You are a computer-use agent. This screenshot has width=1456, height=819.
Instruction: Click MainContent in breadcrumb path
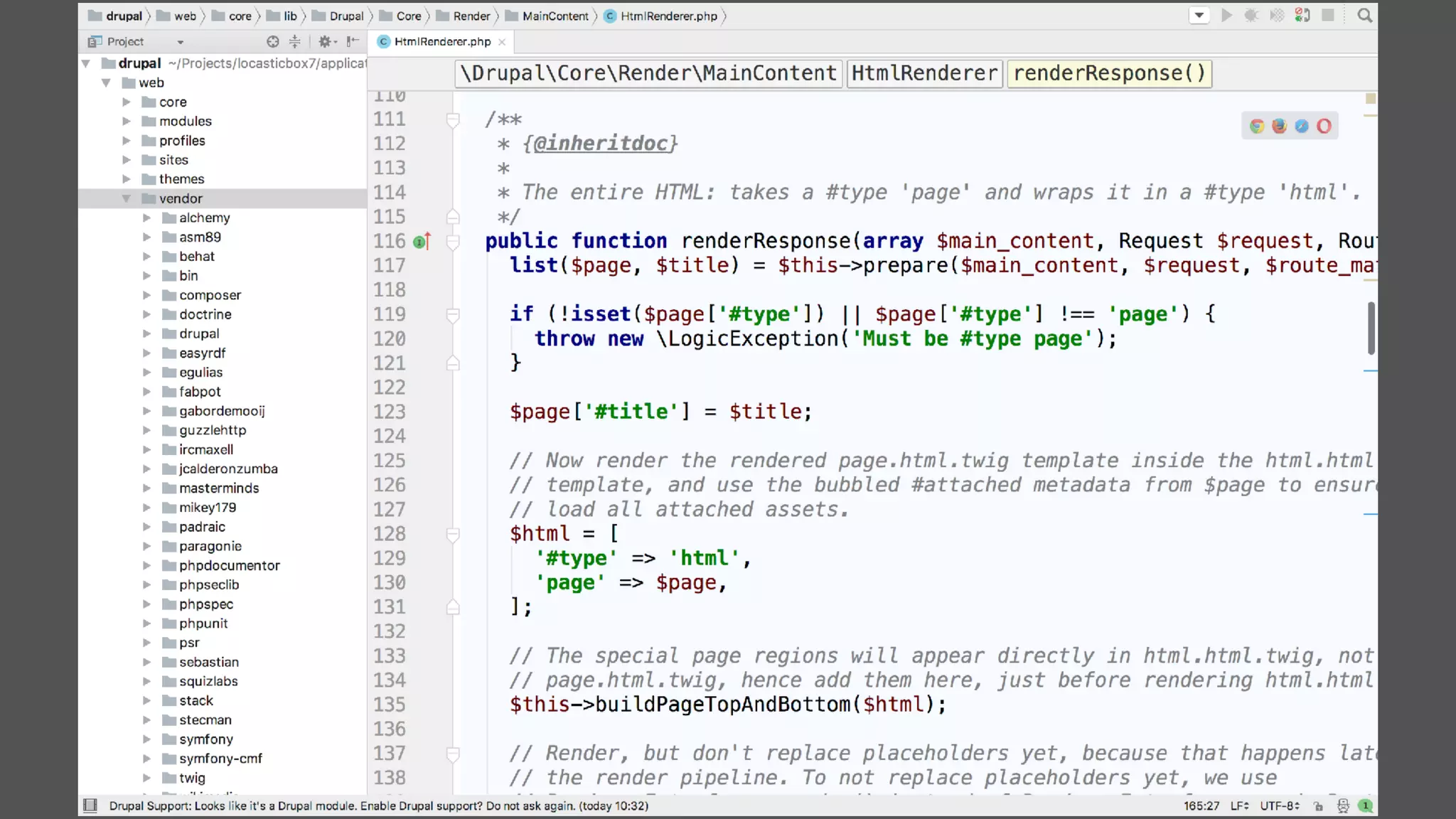[555, 16]
